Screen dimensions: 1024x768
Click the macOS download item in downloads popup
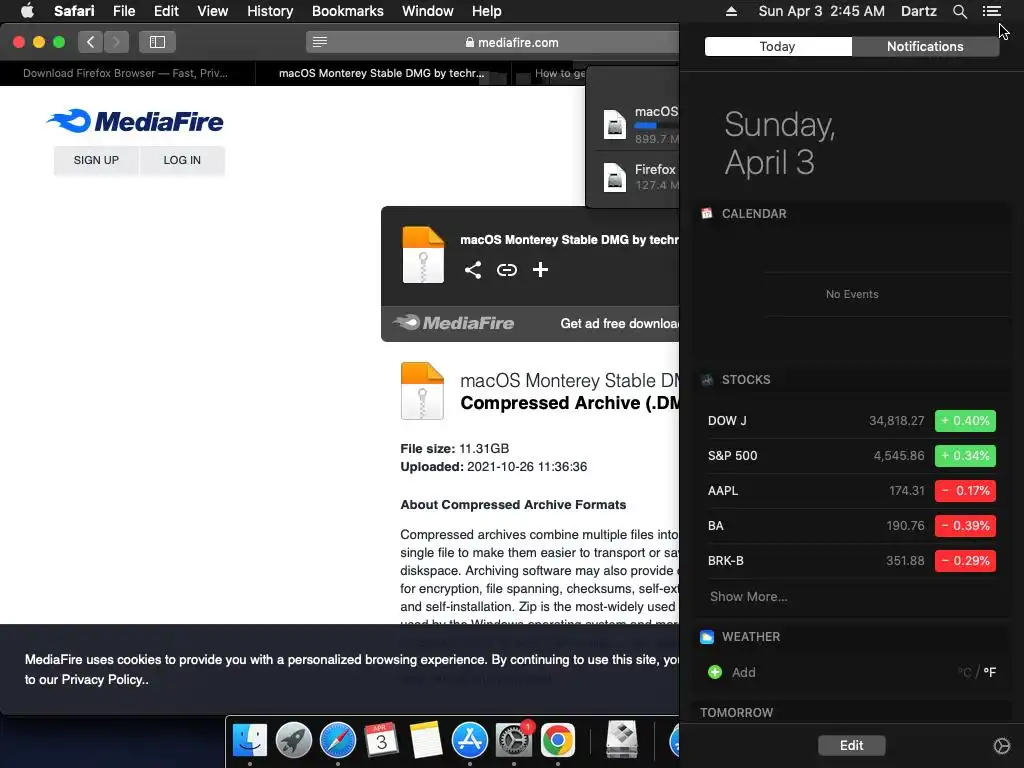click(633, 124)
